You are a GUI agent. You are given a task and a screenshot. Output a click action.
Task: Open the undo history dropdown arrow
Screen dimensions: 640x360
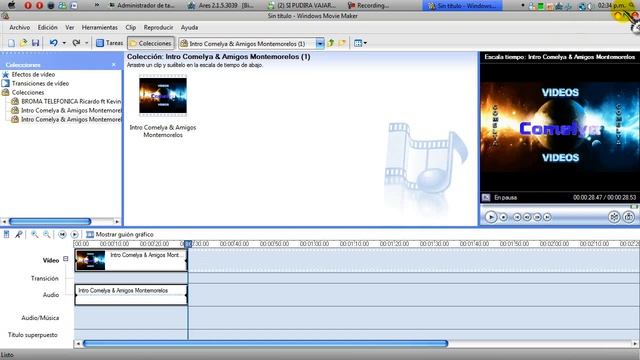tap(64, 43)
